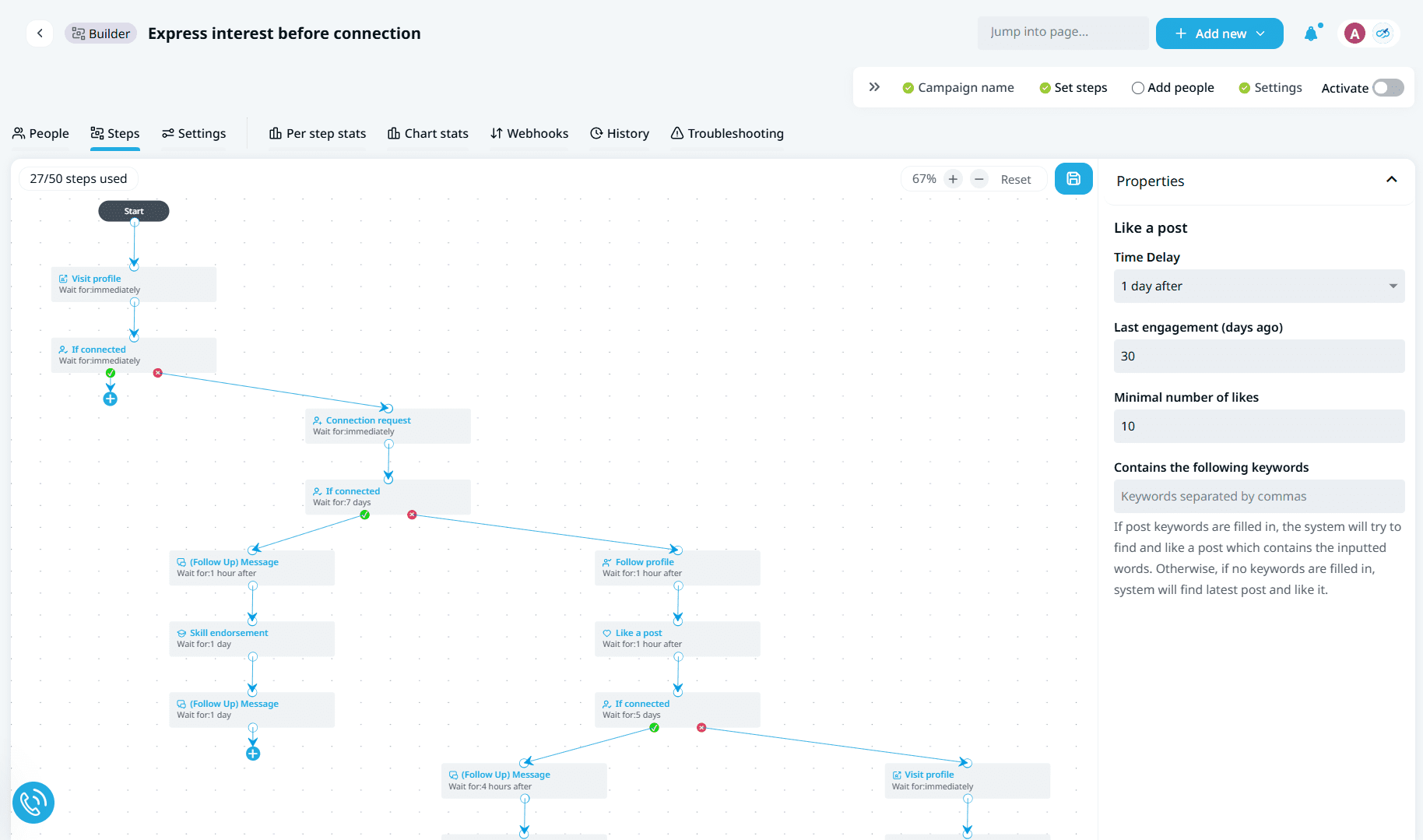Expand the campaign steps bar arrows
Screen dimensions: 1423x840
[874, 87]
